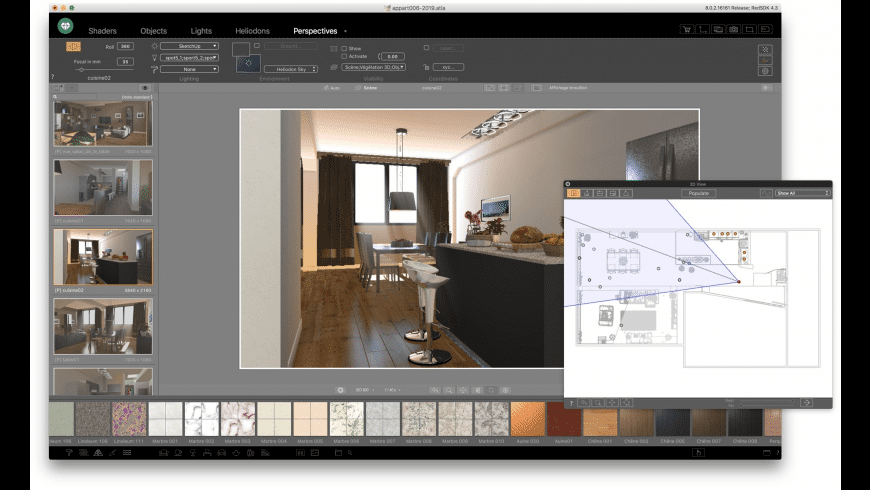Enable the Activate checkbox in Visibility

click(344, 57)
